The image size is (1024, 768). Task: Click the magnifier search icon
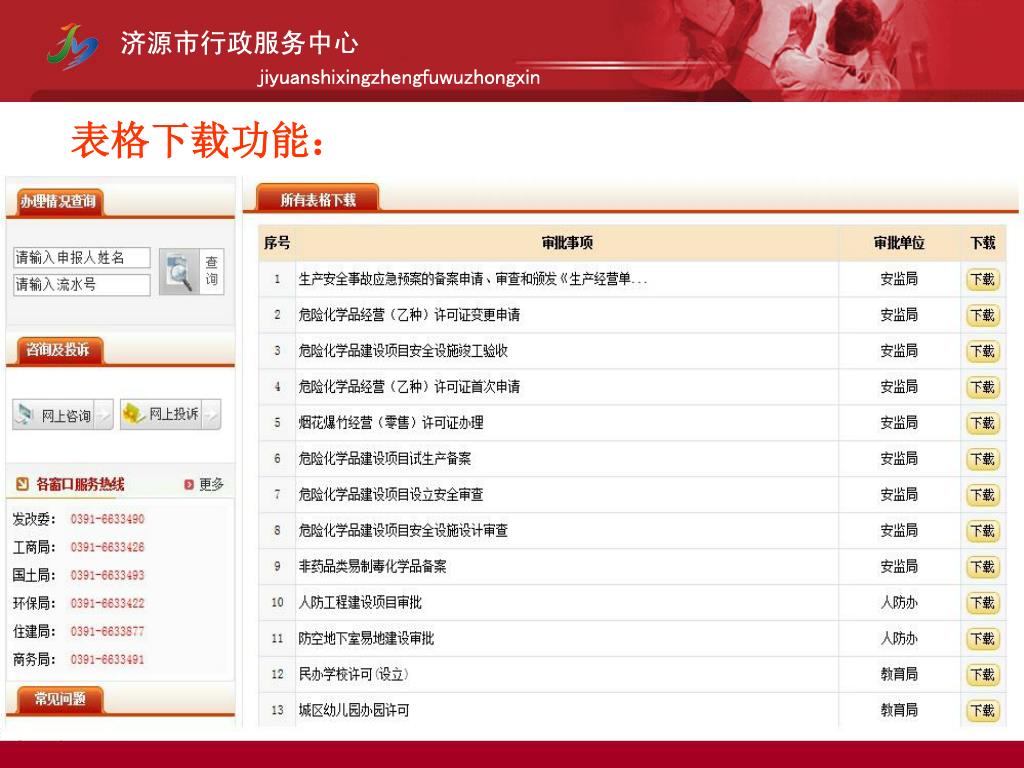click(x=179, y=271)
